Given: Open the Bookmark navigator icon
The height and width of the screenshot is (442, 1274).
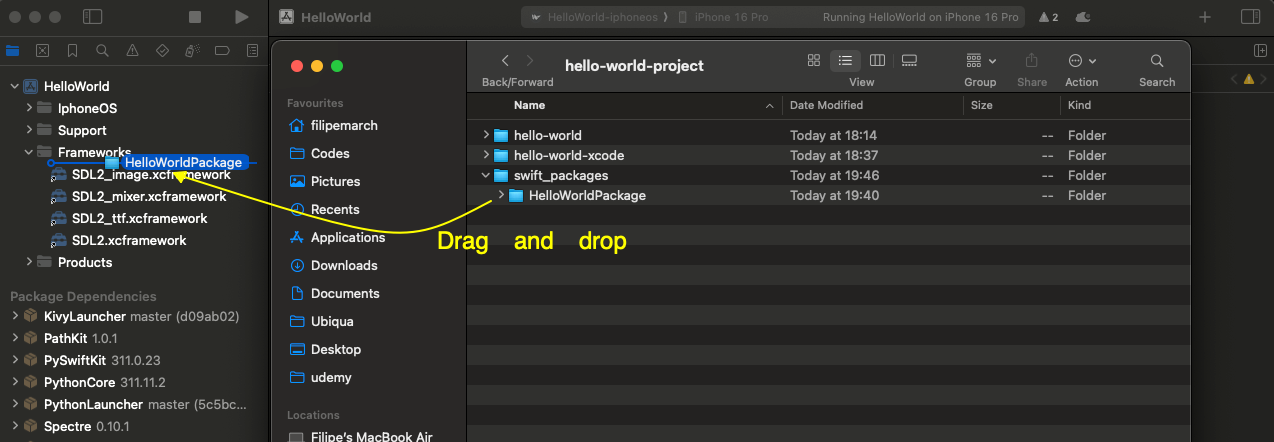Looking at the screenshot, I should (72, 50).
